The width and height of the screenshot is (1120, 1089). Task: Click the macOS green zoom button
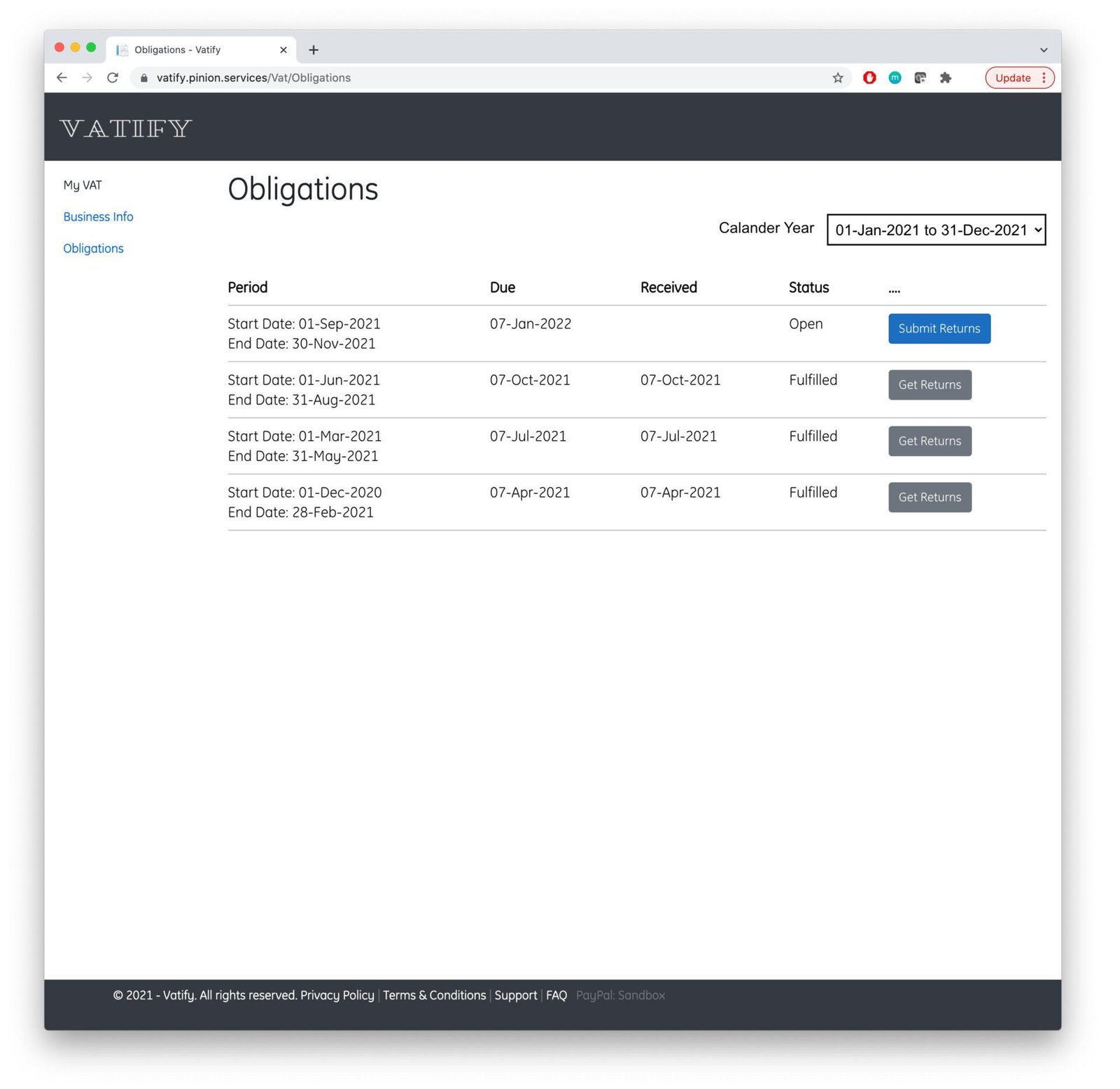[x=91, y=48]
